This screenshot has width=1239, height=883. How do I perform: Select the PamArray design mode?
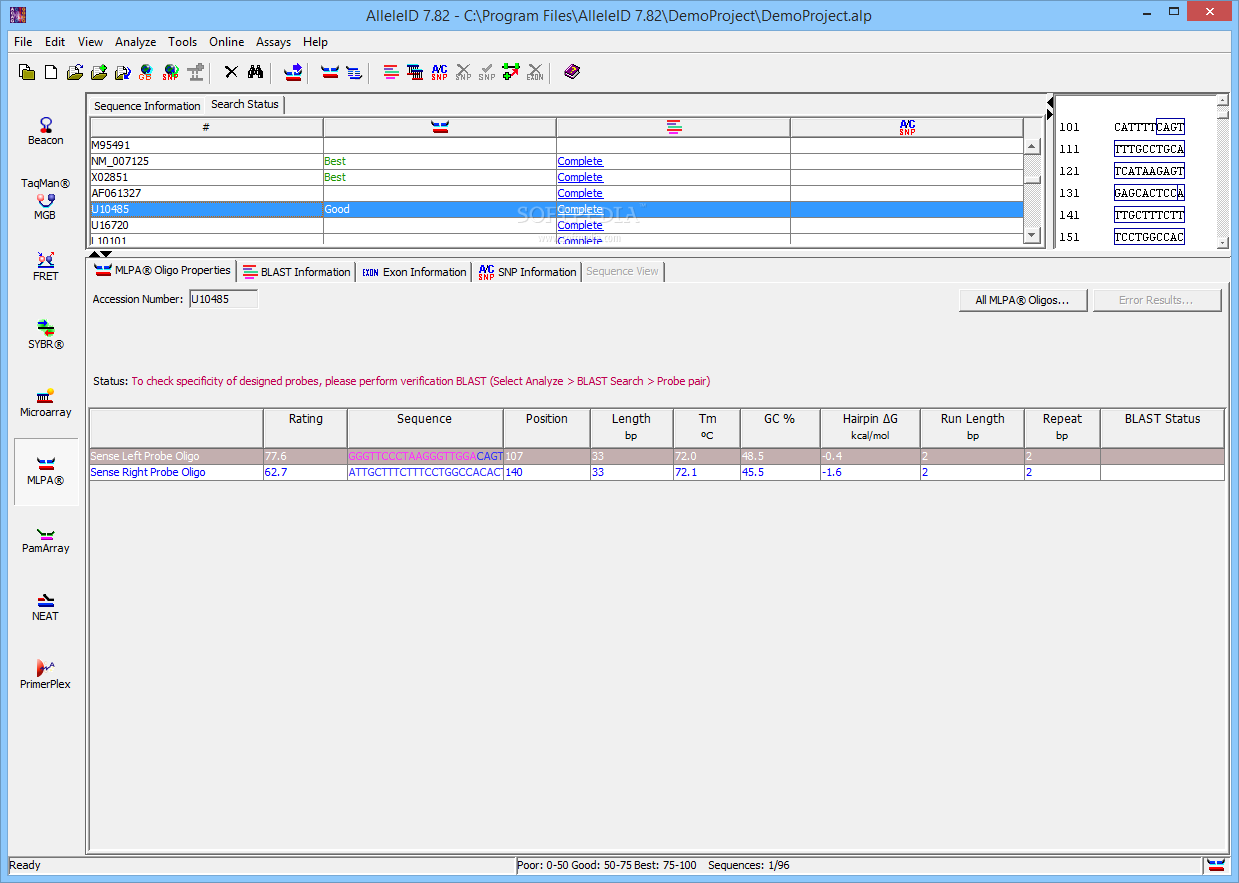(46, 539)
